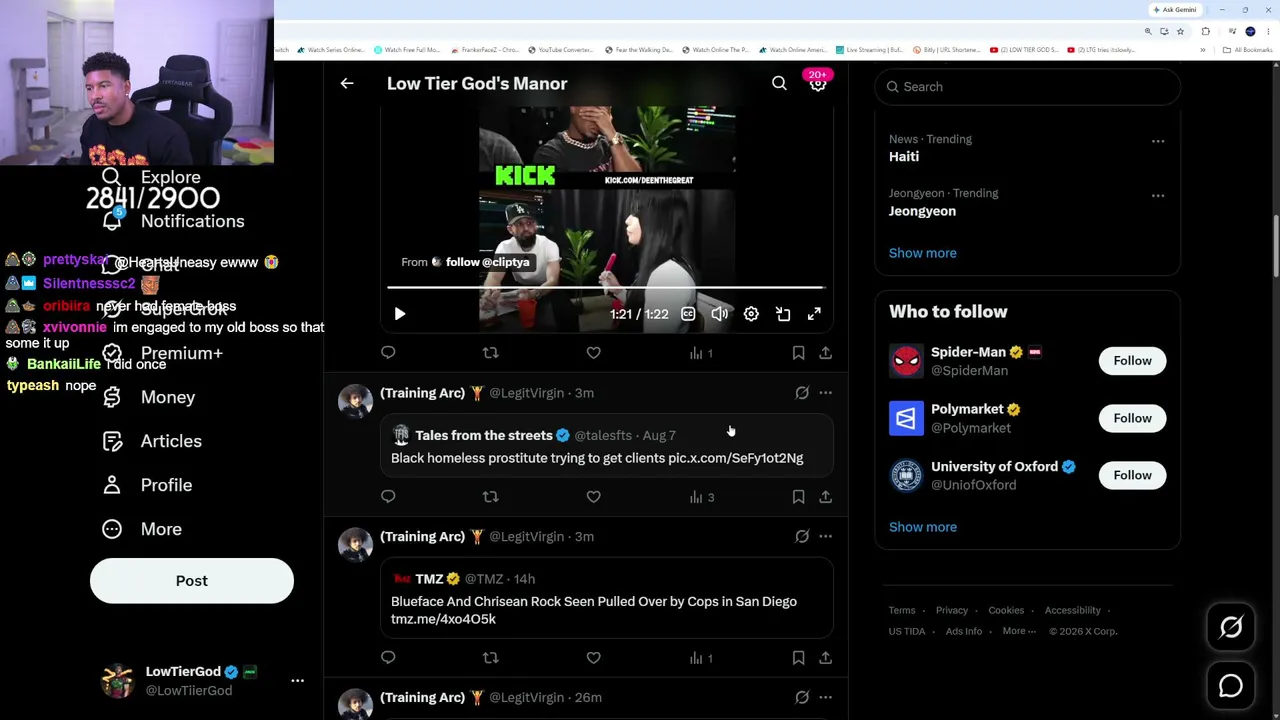Screen dimensions: 1280x720
Task: Reply to the Tales from the streets post
Action: pyautogui.click(x=388, y=497)
